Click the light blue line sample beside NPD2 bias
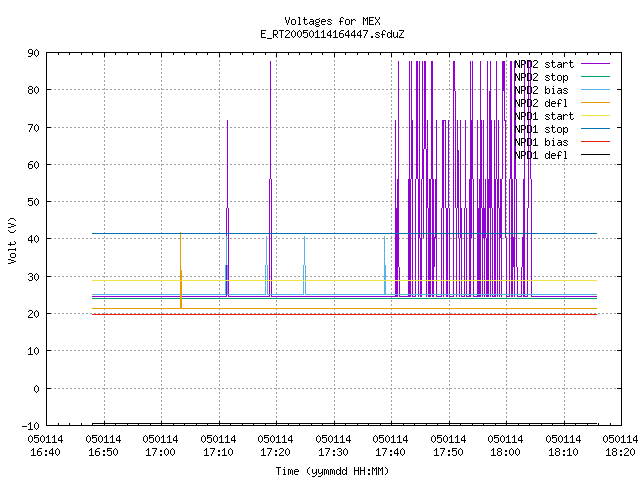640x480 pixels. pyautogui.click(x=595, y=90)
